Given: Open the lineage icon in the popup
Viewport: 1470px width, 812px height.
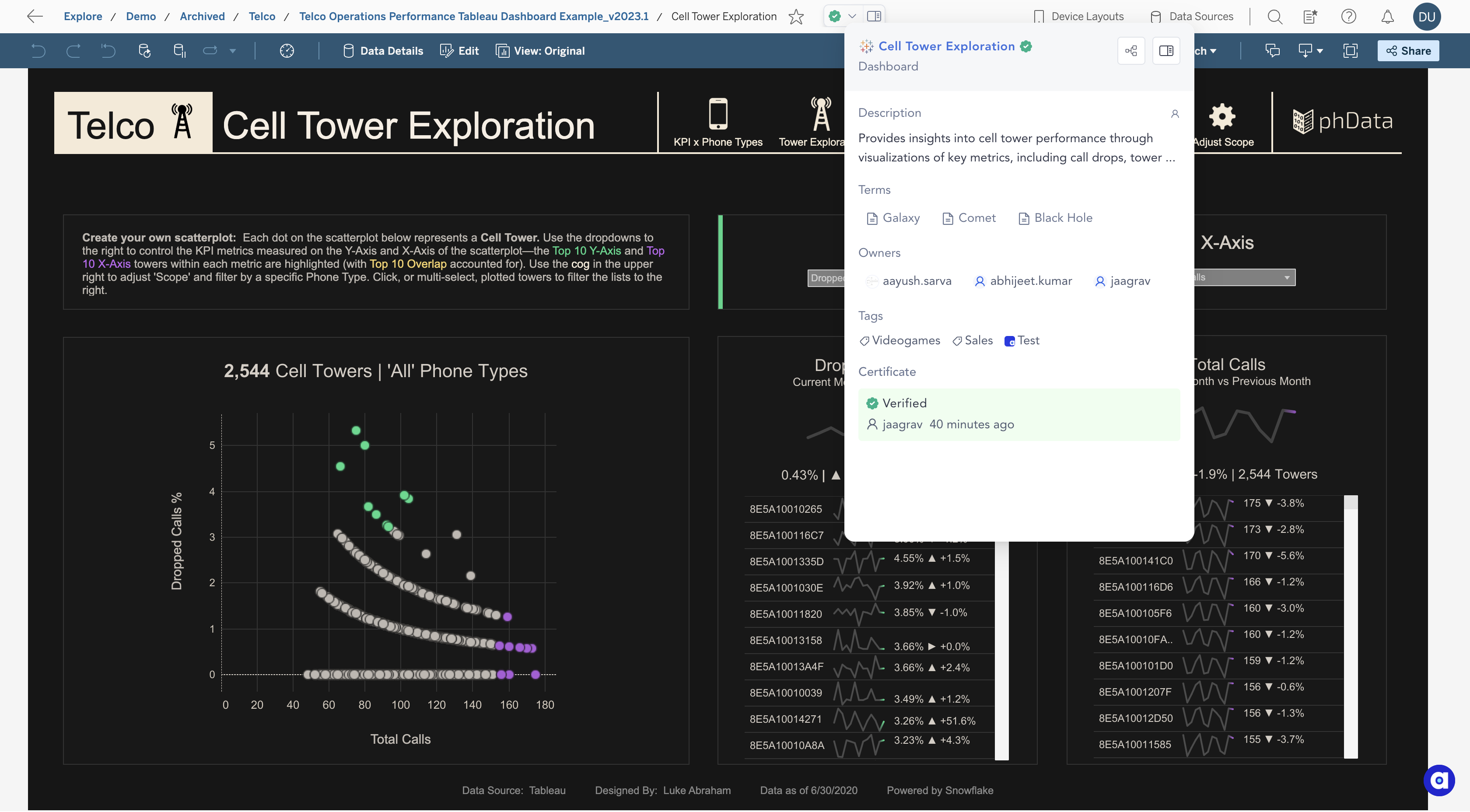Looking at the screenshot, I should click(1131, 51).
